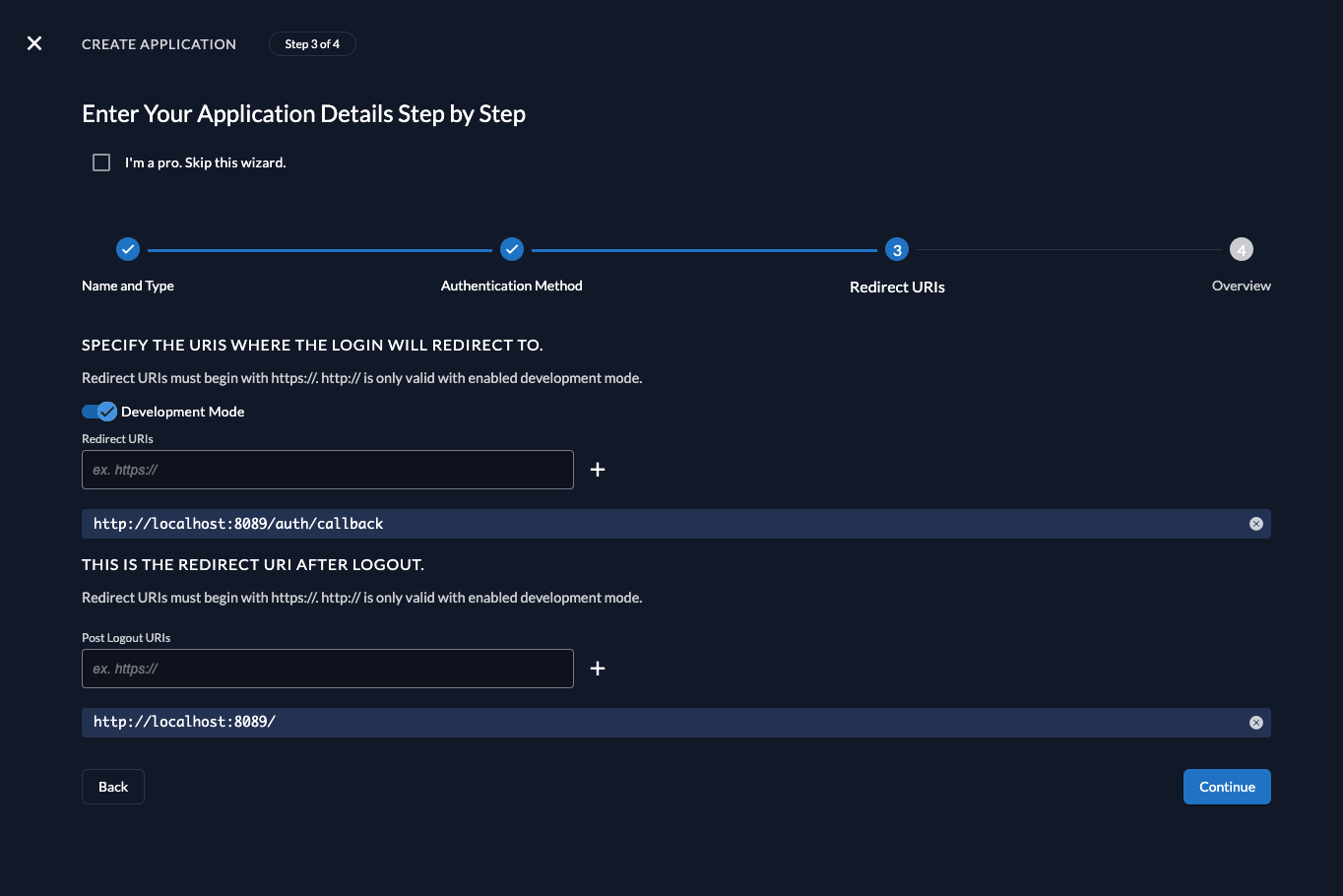Select the step 3 circle for Redirect URIs
The image size is (1343, 896).
point(897,249)
